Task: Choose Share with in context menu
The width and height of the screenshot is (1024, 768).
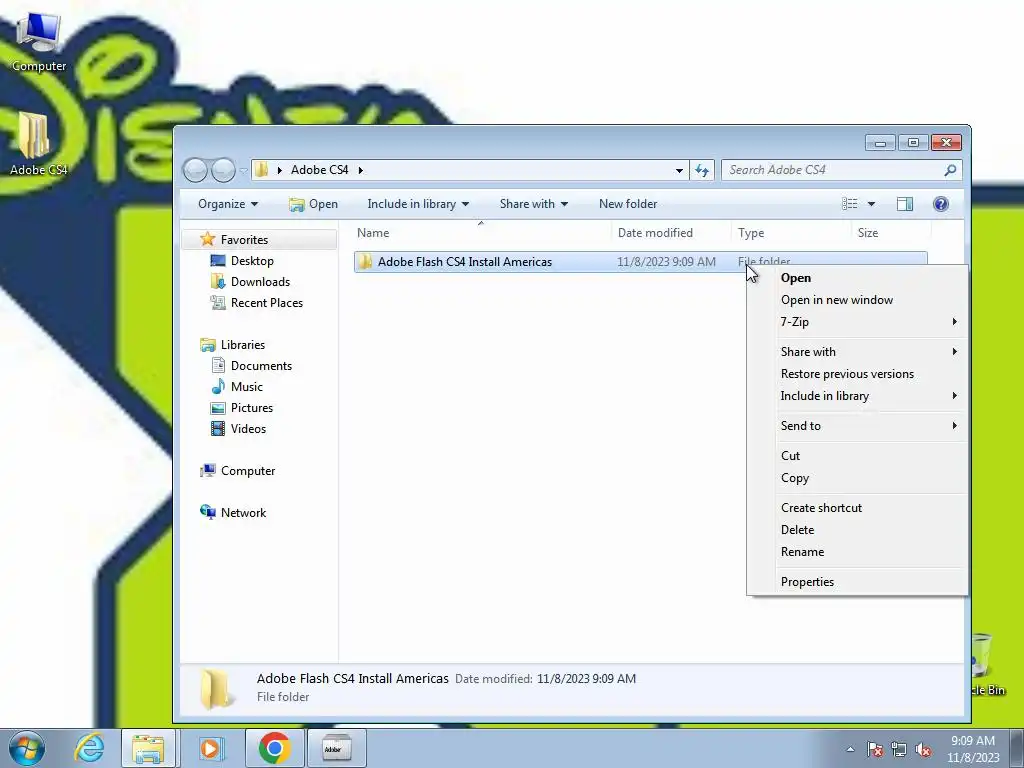Action: pos(857,351)
